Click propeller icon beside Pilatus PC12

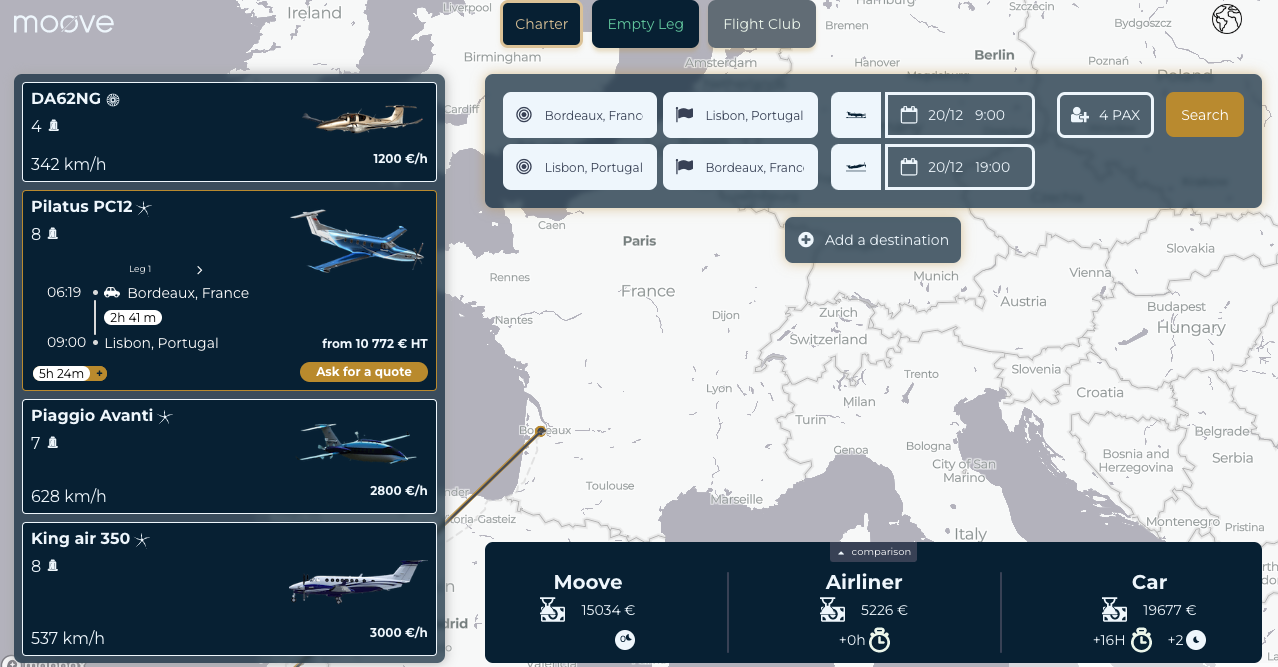144,208
